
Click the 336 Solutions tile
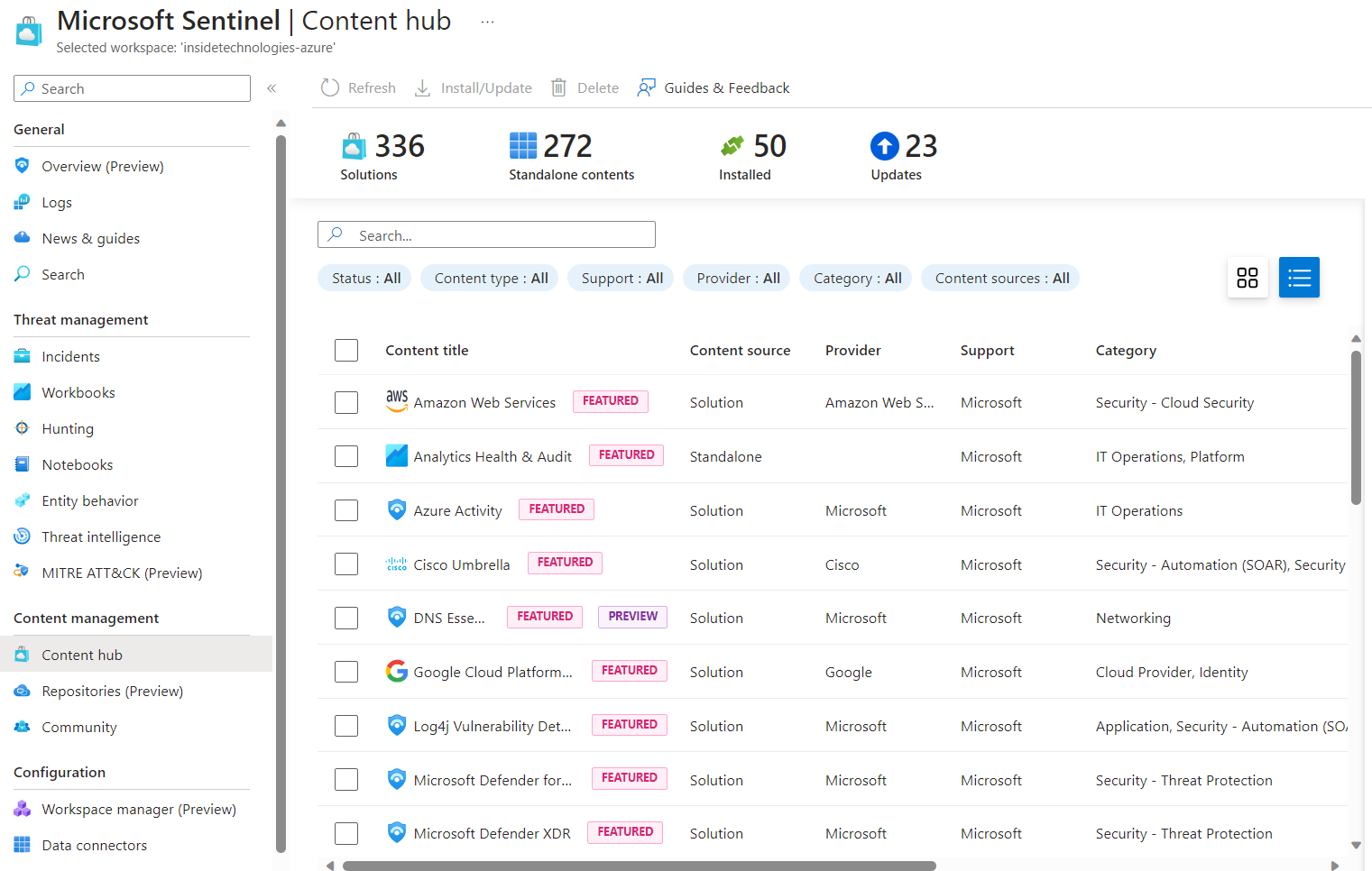click(x=382, y=156)
